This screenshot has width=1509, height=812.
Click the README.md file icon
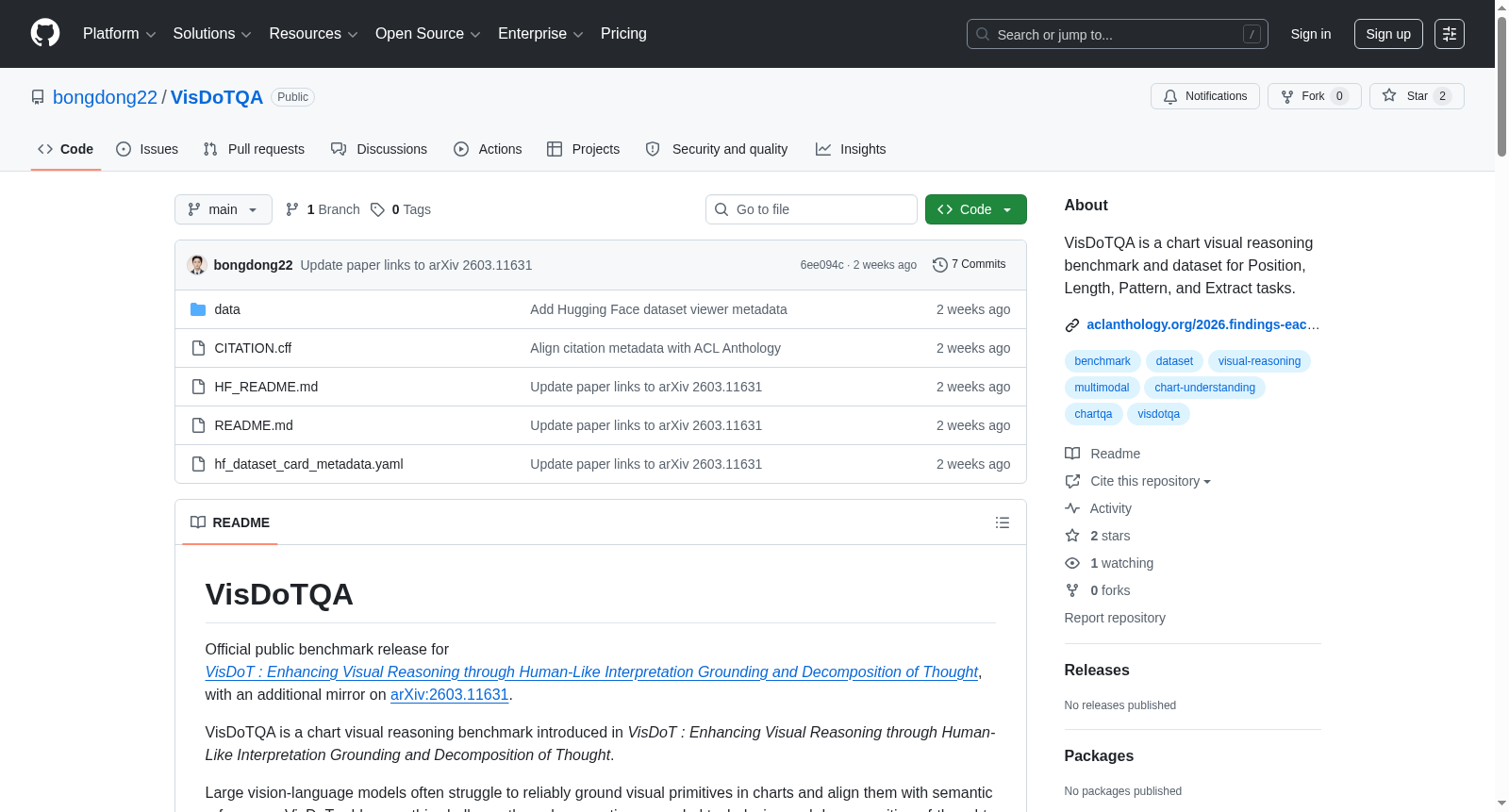click(198, 425)
